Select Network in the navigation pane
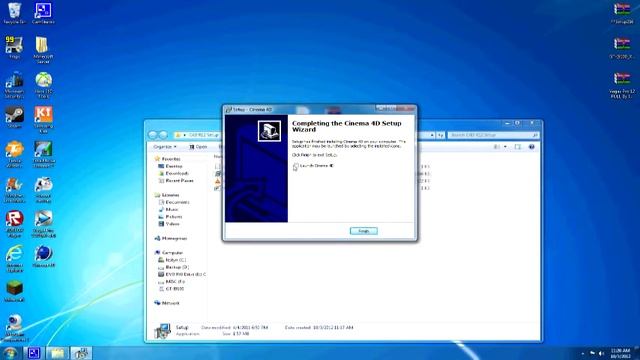Screen dimensions: 640x360 (x=167, y=303)
